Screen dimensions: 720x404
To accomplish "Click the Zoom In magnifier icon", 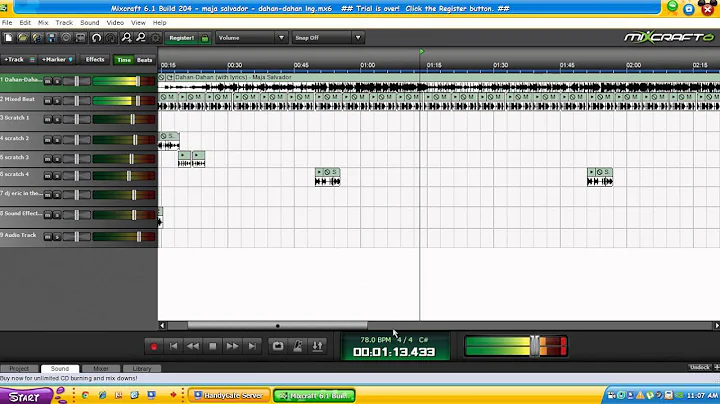I will click(x=126, y=38).
